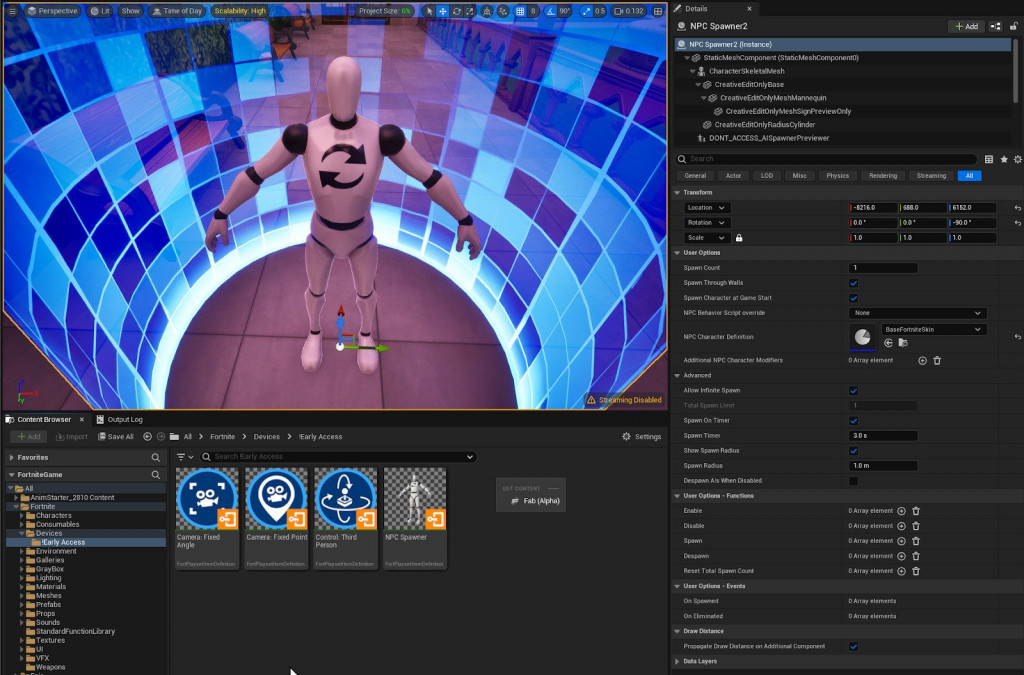Click the Show viewport button
The image size is (1024, 675).
click(x=131, y=11)
